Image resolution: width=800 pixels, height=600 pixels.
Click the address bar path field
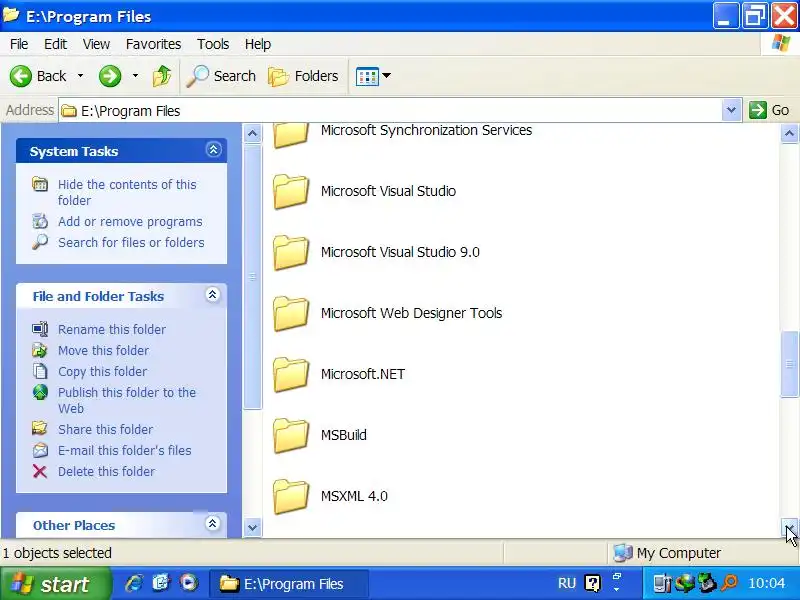pos(390,111)
